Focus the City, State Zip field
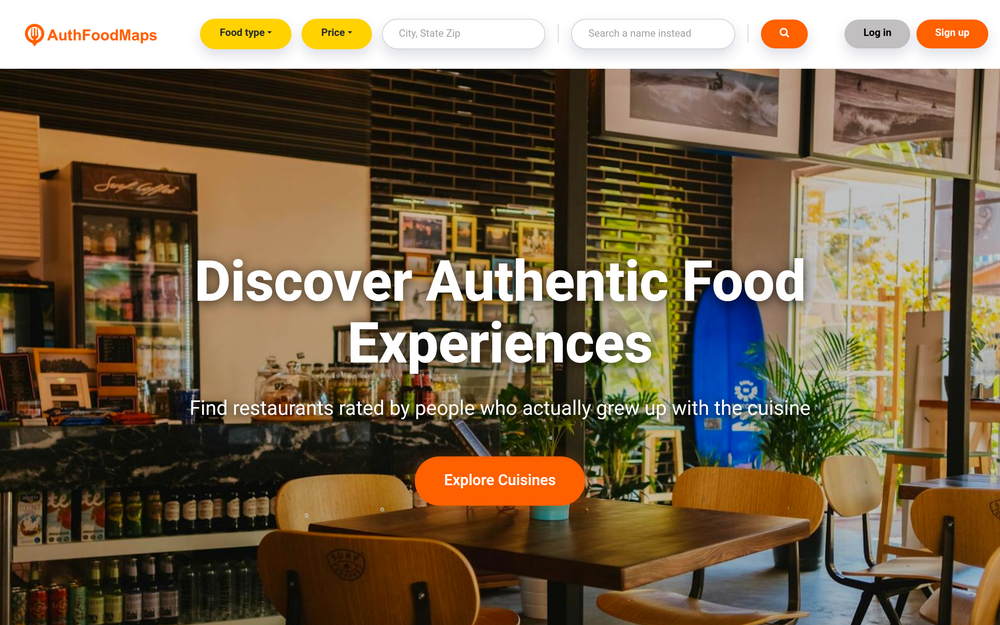Image resolution: width=1000 pixels, height=625 pixels. (x=464, y=34)
